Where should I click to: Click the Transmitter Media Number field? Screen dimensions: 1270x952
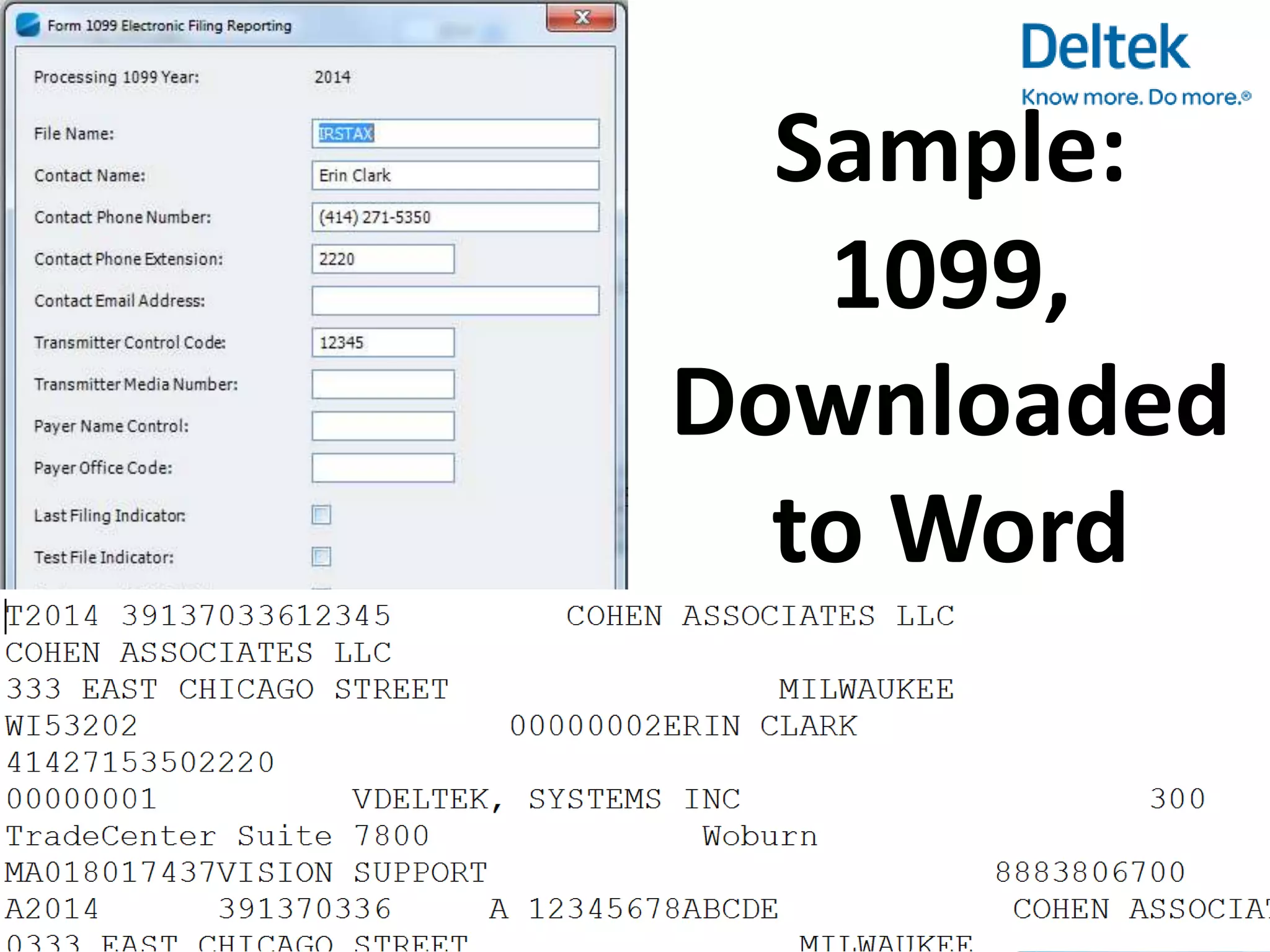[x=383, y=384]
